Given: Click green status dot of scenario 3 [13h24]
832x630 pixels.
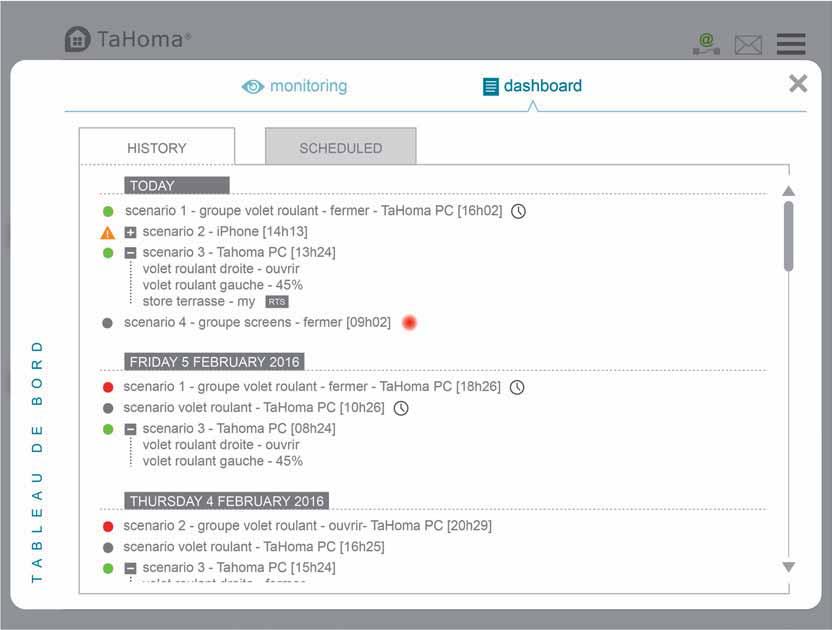Looking at the screenshot, I should click(x=108, y=253).
